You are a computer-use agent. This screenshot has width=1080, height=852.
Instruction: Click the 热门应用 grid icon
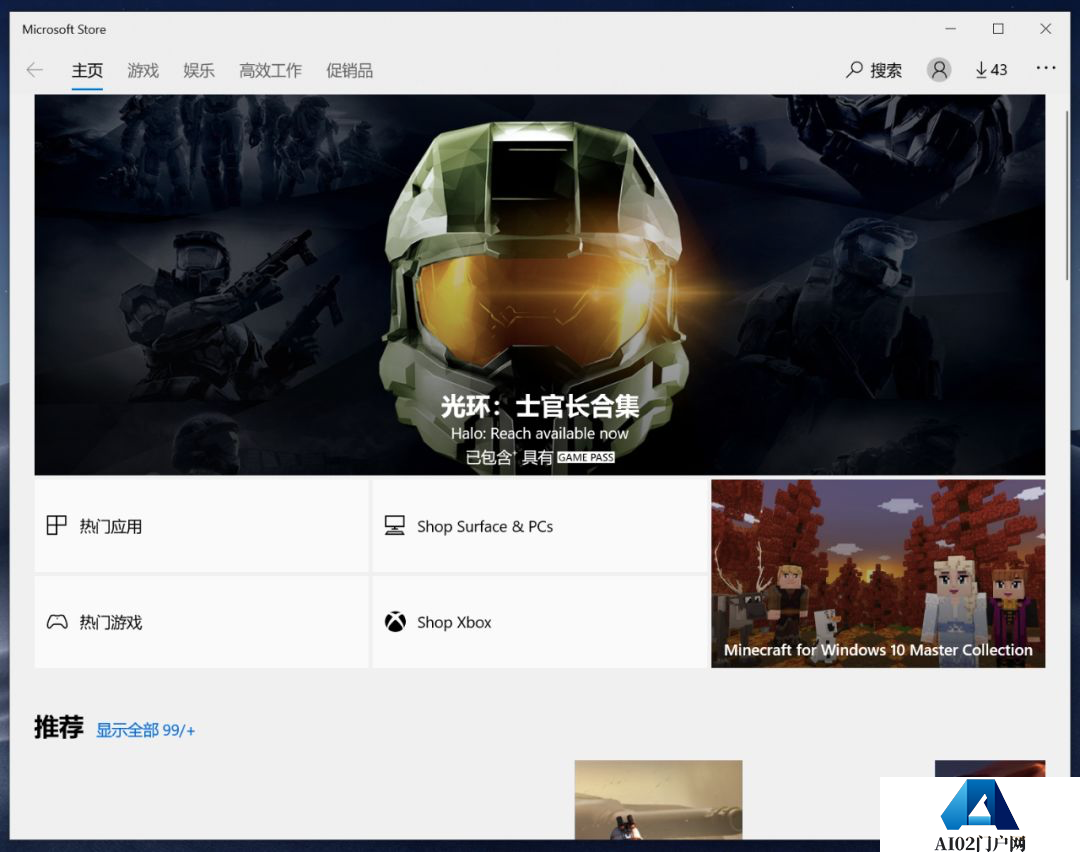coord(56,526)
